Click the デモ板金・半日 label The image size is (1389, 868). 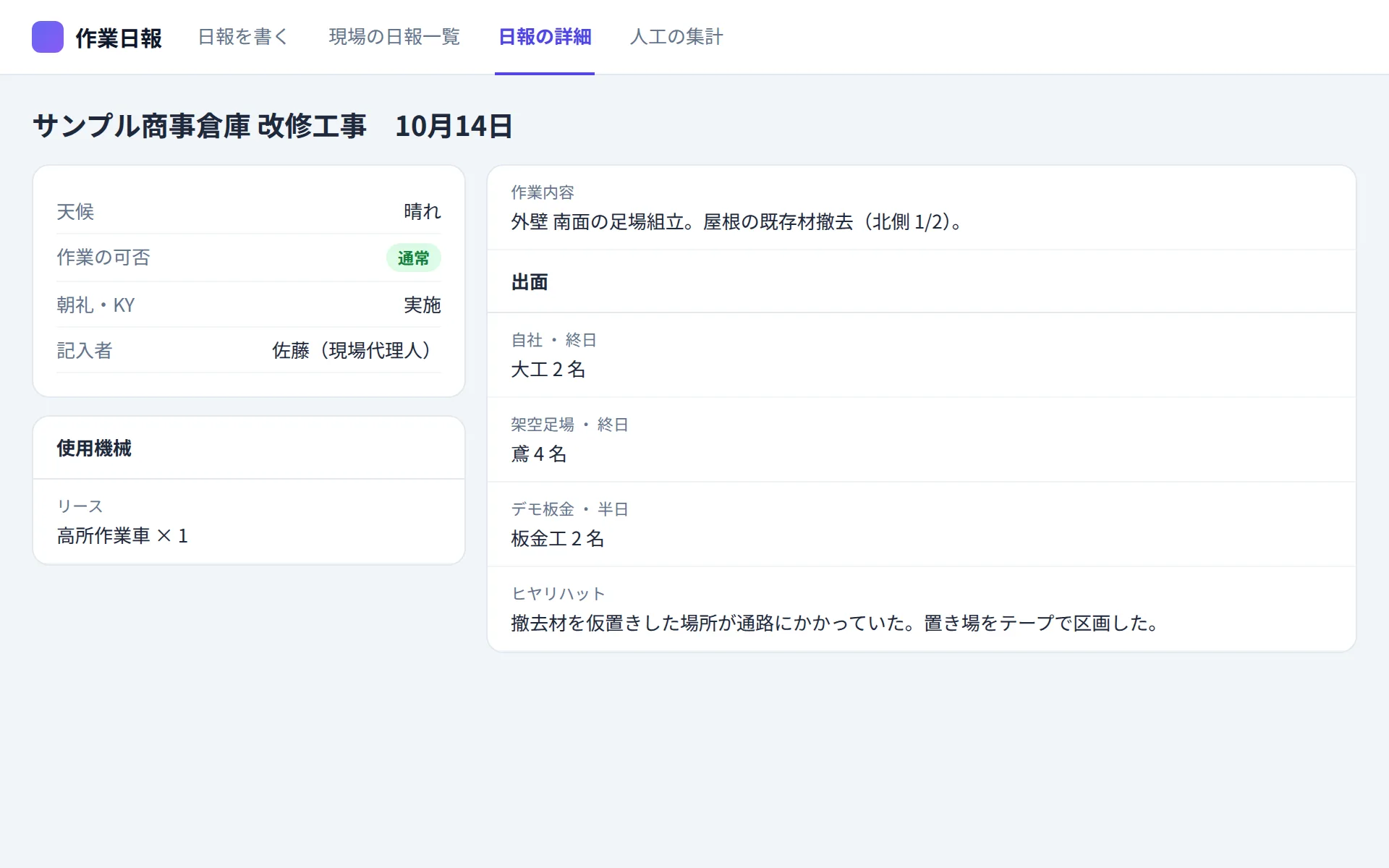[570, 509]
